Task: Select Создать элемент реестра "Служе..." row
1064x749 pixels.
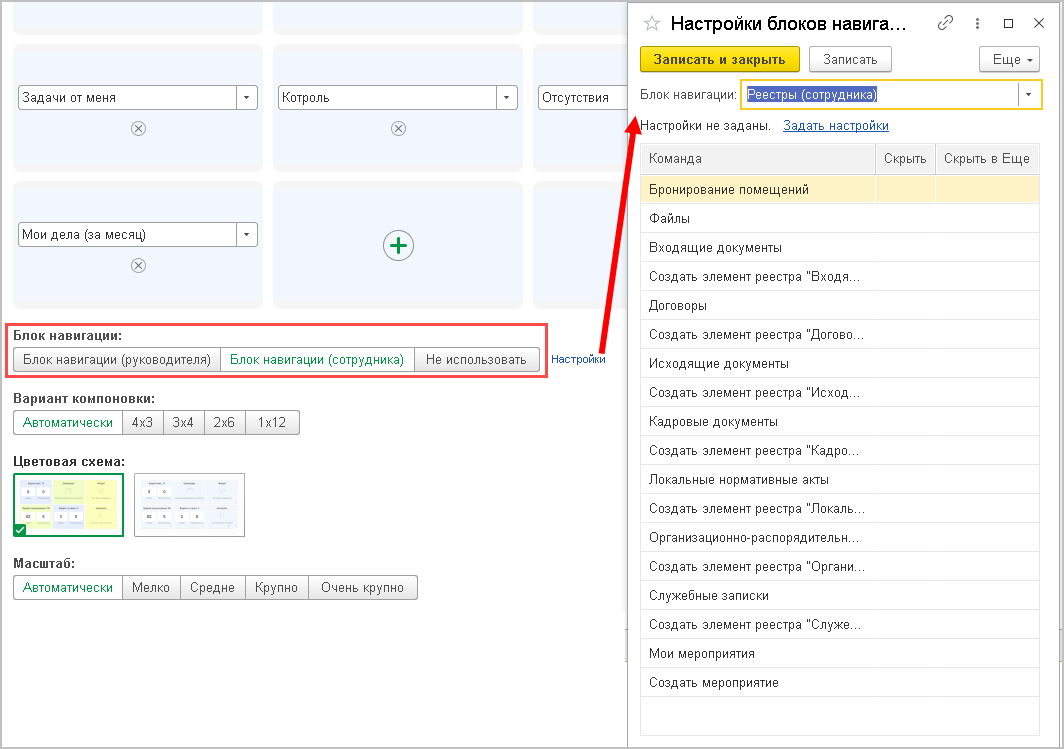Action: [840, 625]
